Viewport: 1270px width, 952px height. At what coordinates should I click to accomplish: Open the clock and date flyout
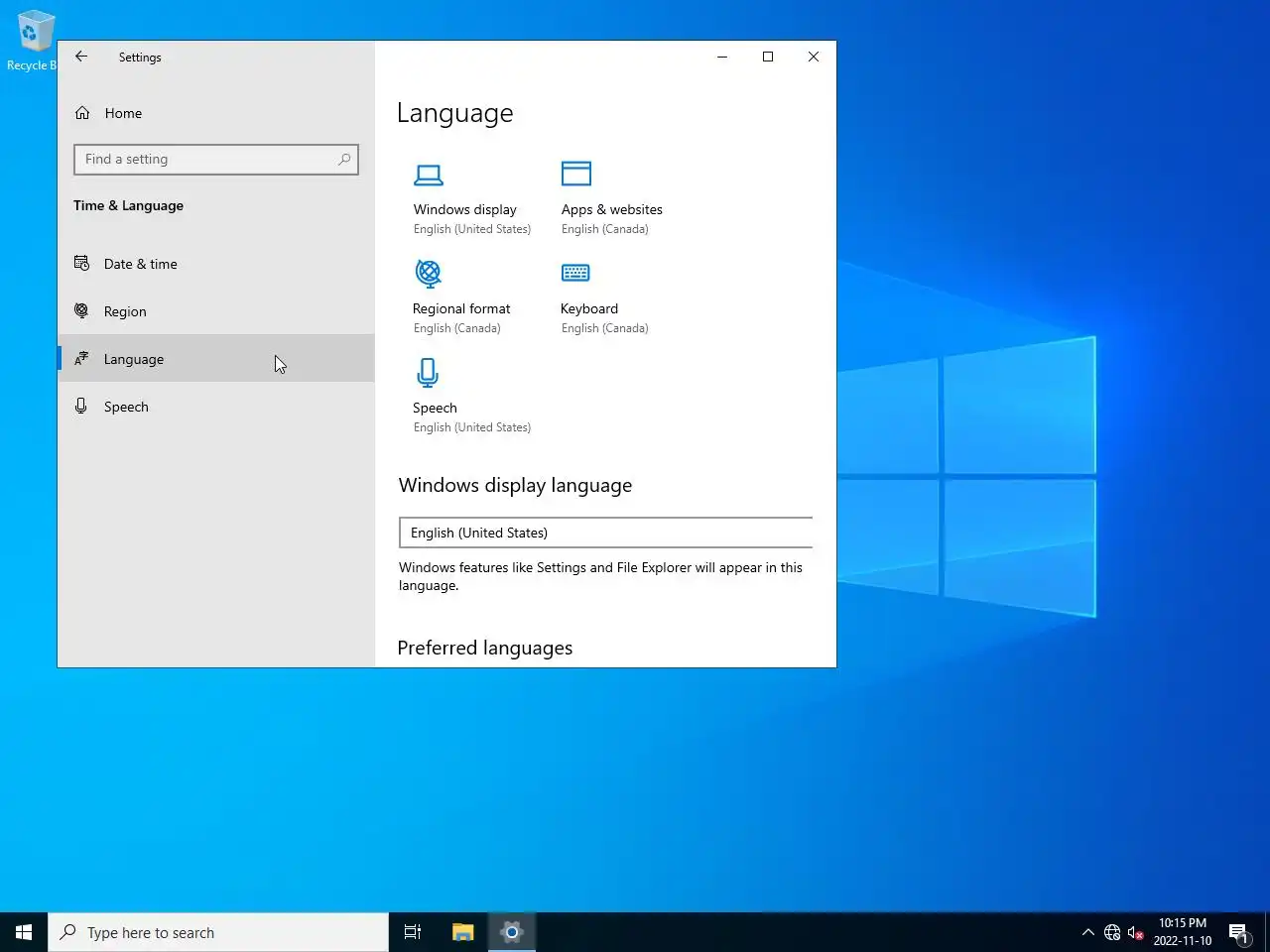1182,932
